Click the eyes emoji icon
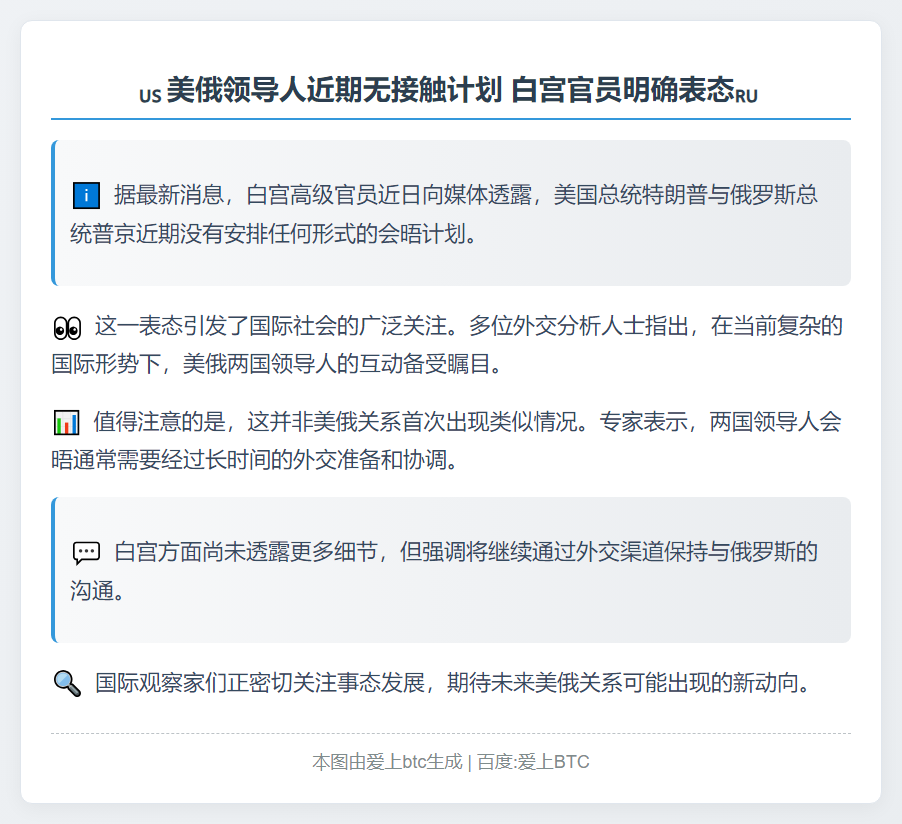The width and height of the screenshot is (902, 824). tap(67, 327)
